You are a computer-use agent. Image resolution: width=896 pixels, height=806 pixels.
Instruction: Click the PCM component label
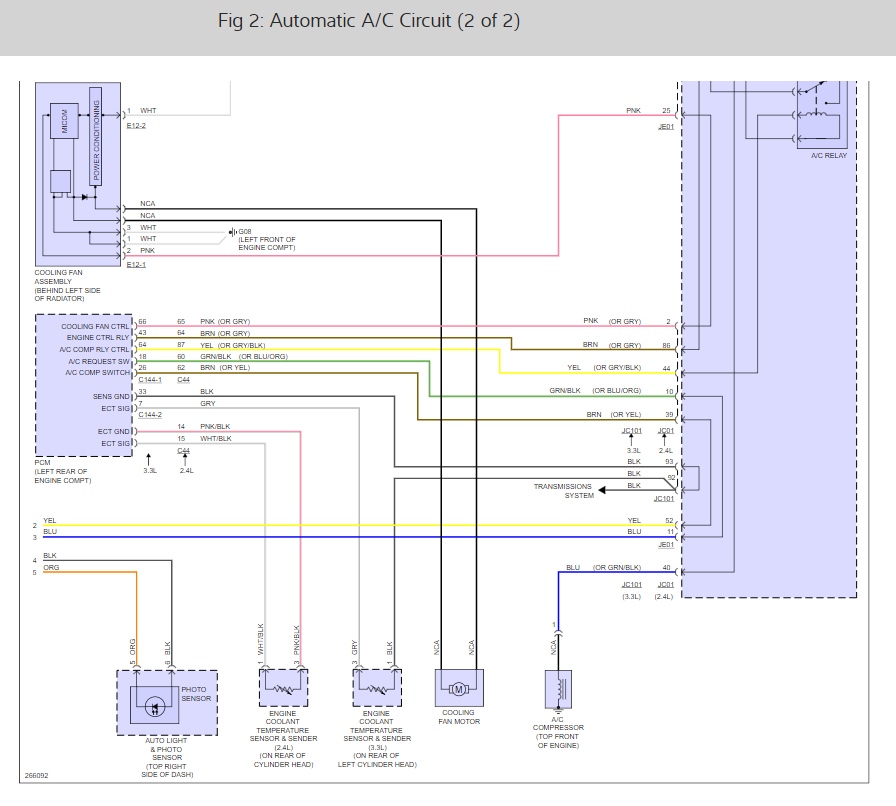pyautogui.click(x=63, y=472)
